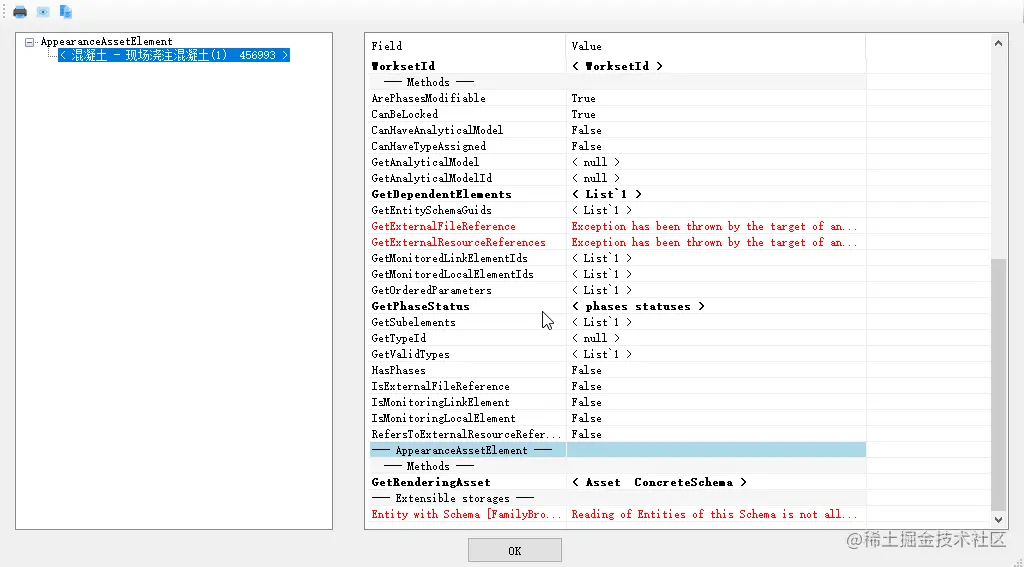Collapse the AppearanceAssetElement tree node
This screenshot has width=1024, height=567.
30,42
